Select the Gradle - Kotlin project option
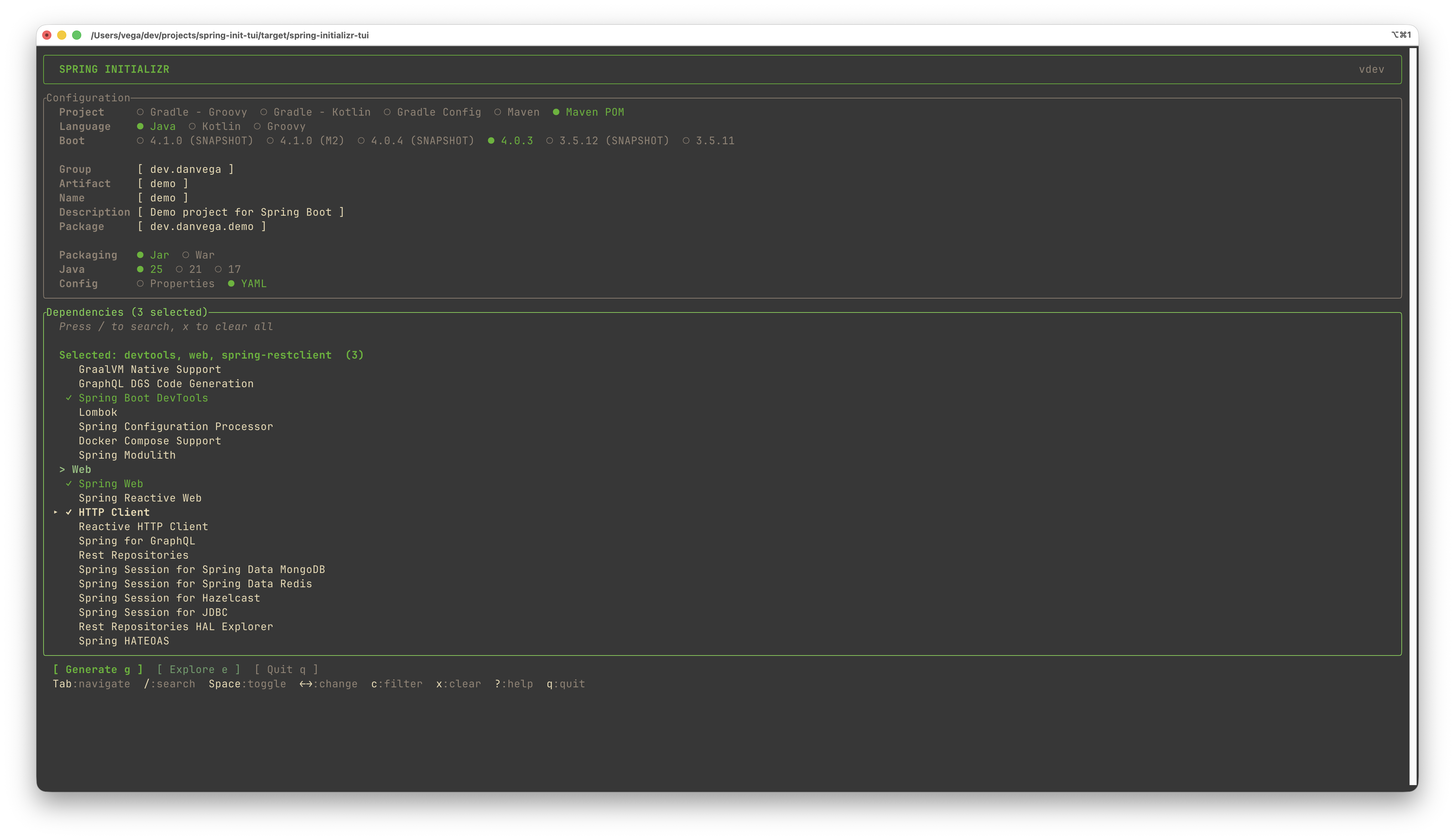The width and height of the screenshot is (1455, 840). tap(315, 112)
